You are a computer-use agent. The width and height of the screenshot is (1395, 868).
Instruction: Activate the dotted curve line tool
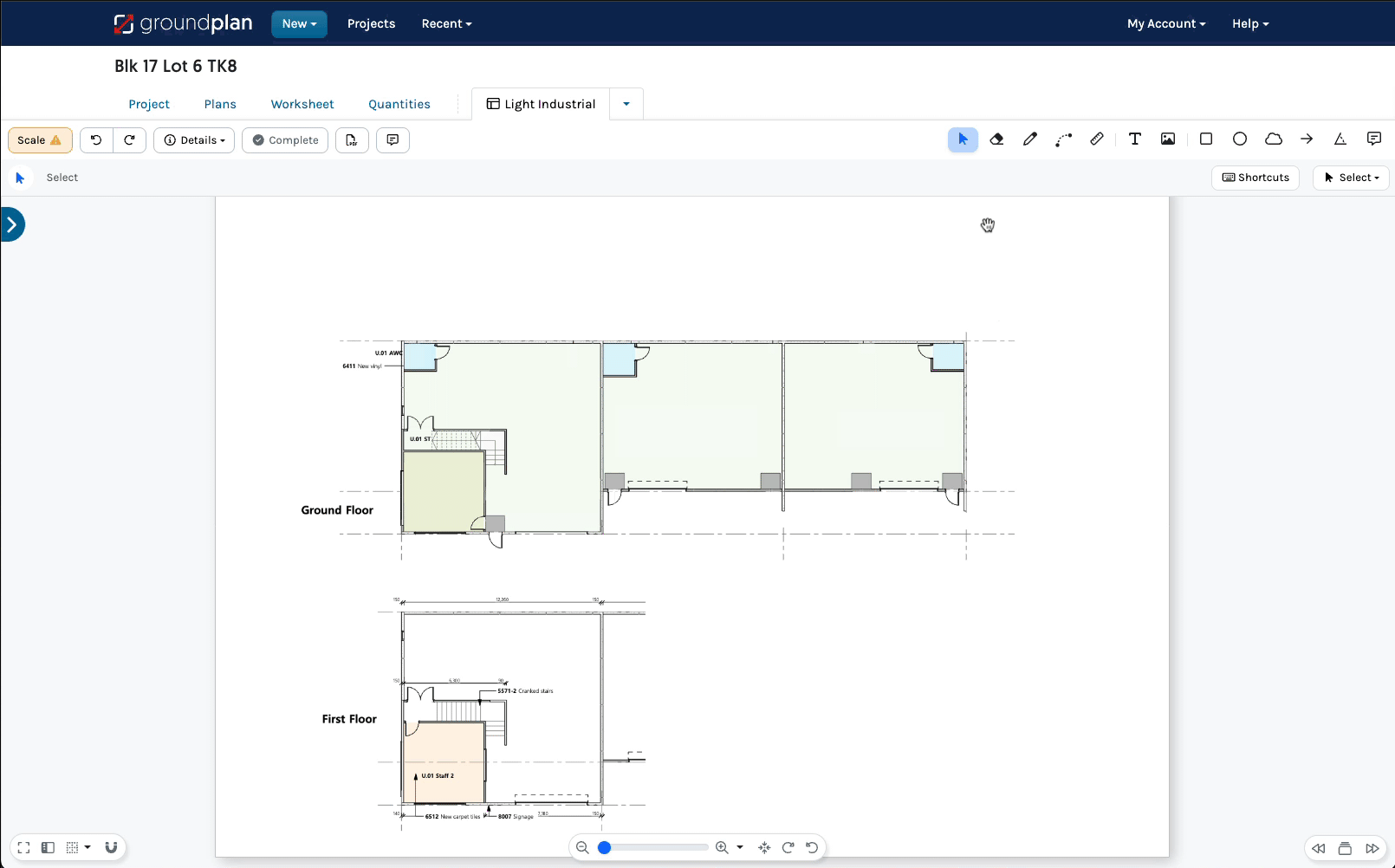[1063, 139]
